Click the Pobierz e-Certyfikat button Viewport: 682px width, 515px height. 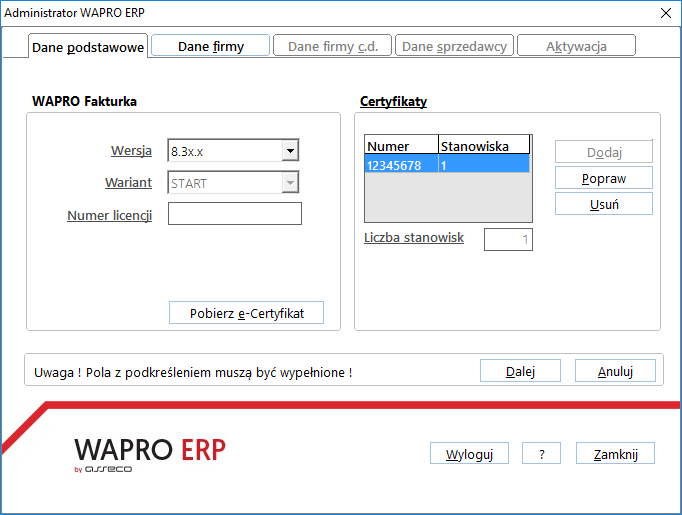(246, 313)
